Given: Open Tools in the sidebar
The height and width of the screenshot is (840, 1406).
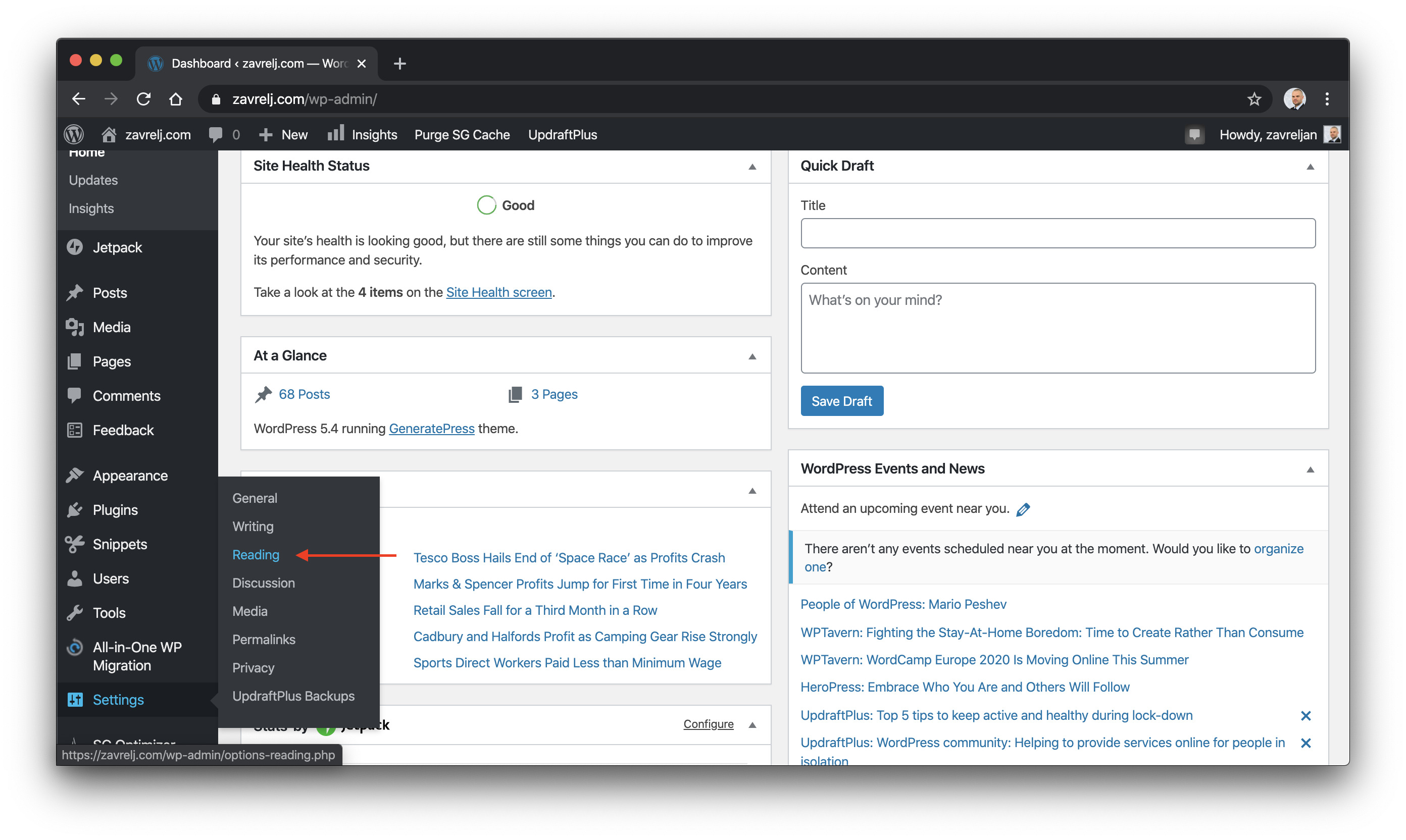Looking at the screenshot, I should pyautogui.click(x=109, y=613).
